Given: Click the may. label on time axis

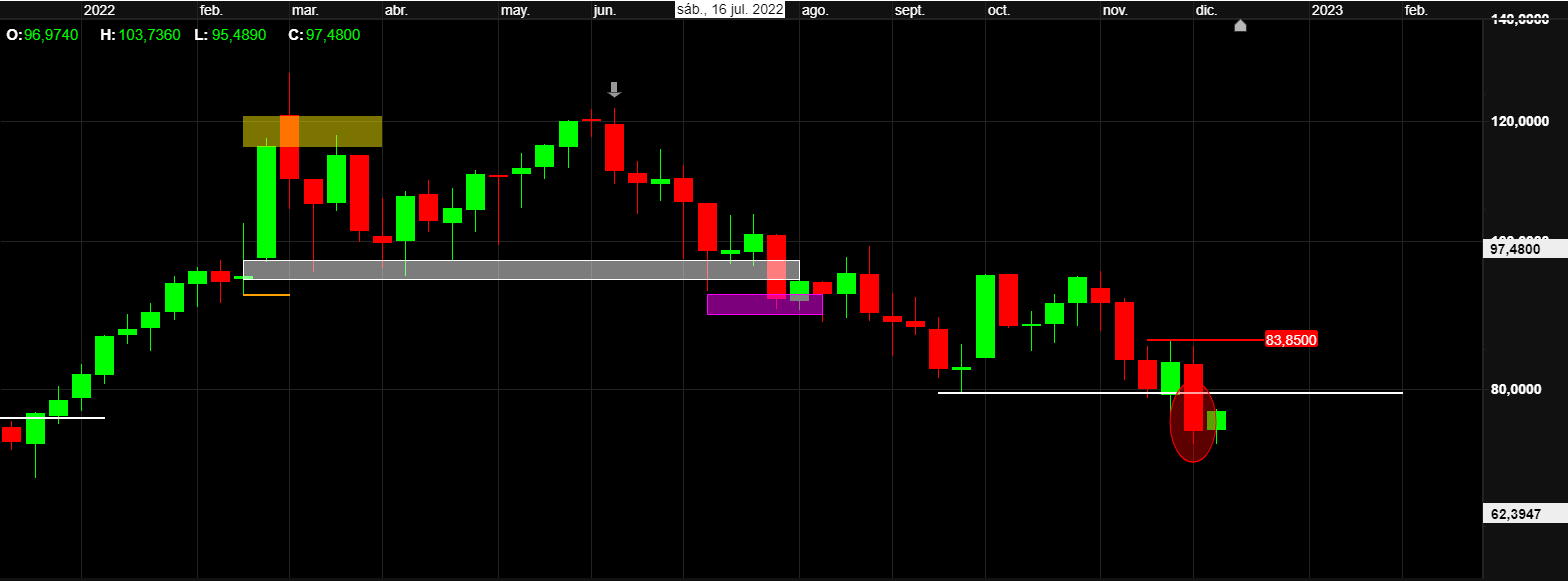Looking at the screenshot, I should (x=515, y=10).
